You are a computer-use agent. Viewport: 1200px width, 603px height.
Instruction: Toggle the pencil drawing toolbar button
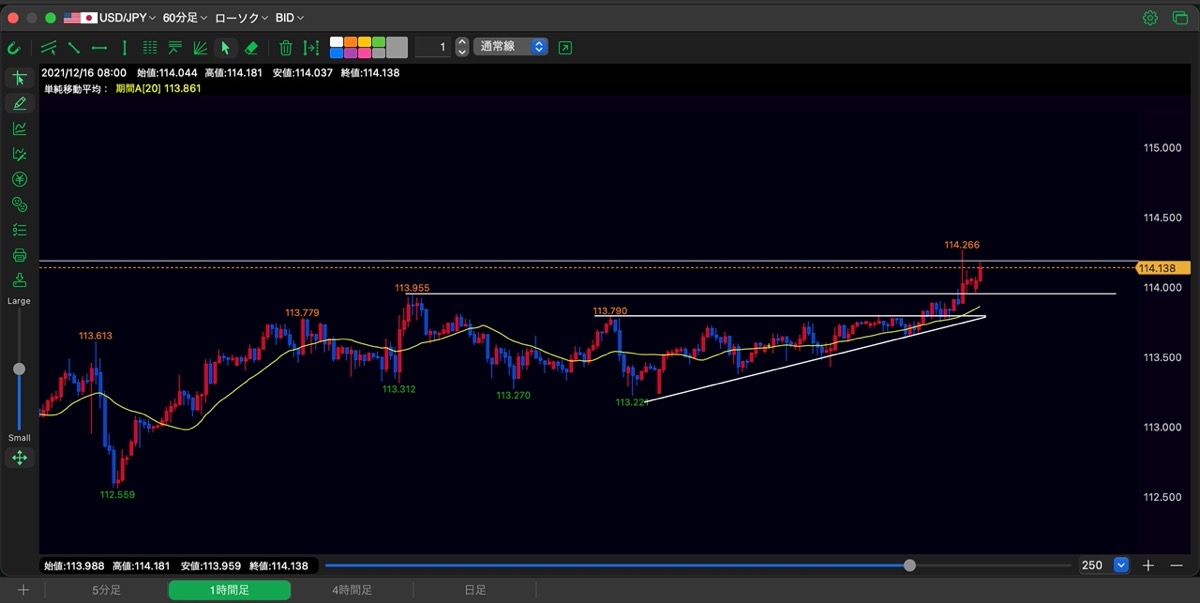pyautogui.click(x=19, y=103)
